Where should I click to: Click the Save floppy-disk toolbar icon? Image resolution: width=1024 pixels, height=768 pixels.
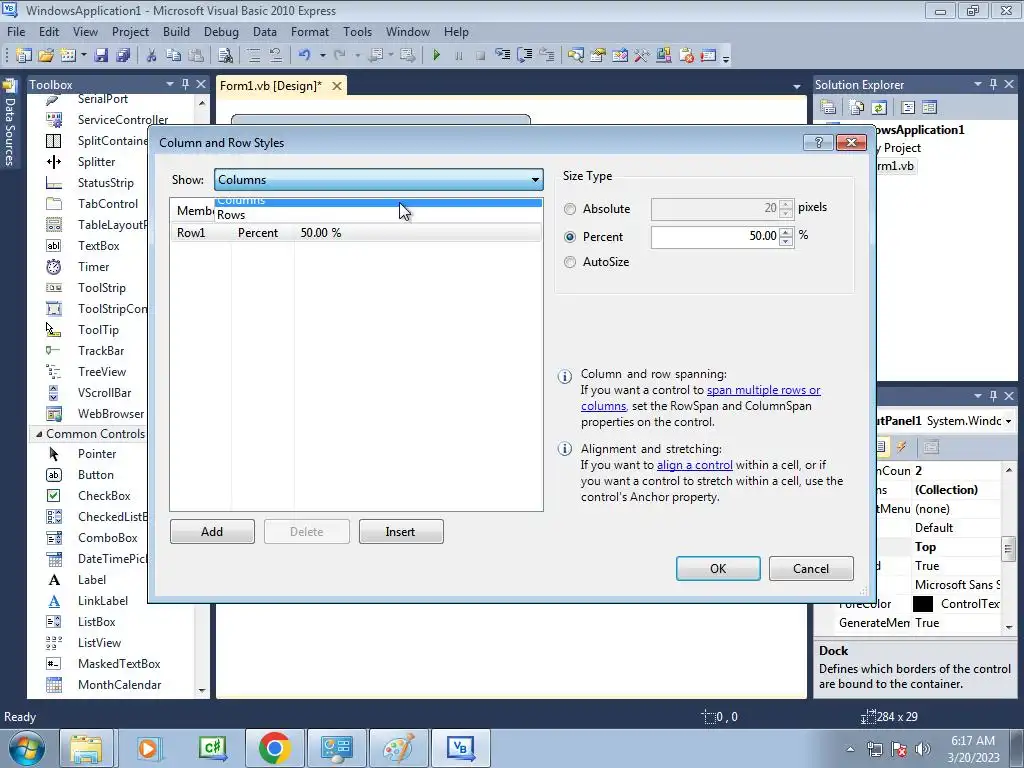click(101, 56)
